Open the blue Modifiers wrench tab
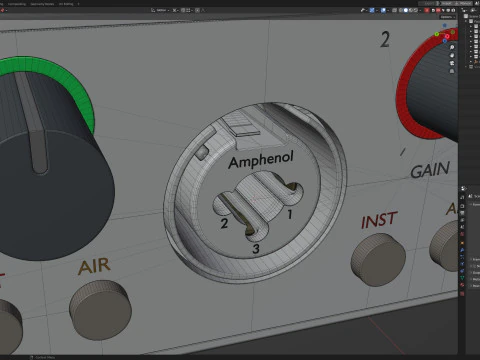480x360 pixels. point(462,250)
